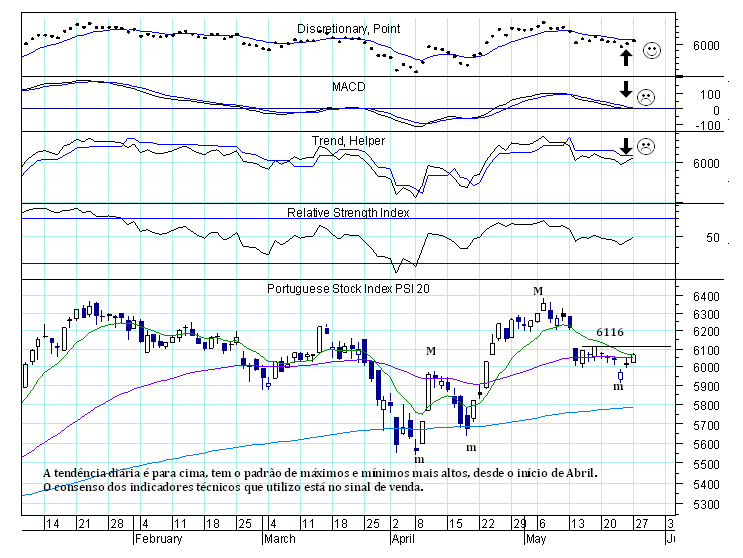Image resolution: width=743 pixels, height=558 pixels.
Task: Click the 6200 price axis label
Action: click(x=706, y=332)
